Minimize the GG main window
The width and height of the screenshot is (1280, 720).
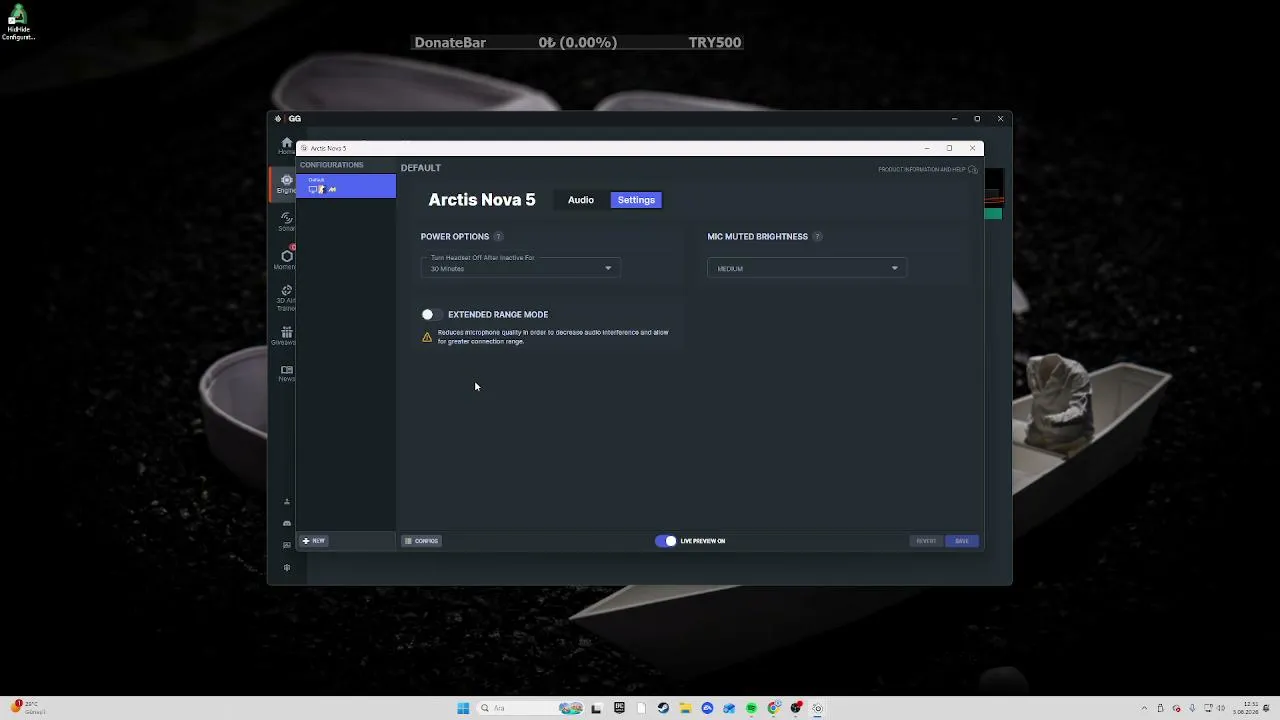pos(954,119)
